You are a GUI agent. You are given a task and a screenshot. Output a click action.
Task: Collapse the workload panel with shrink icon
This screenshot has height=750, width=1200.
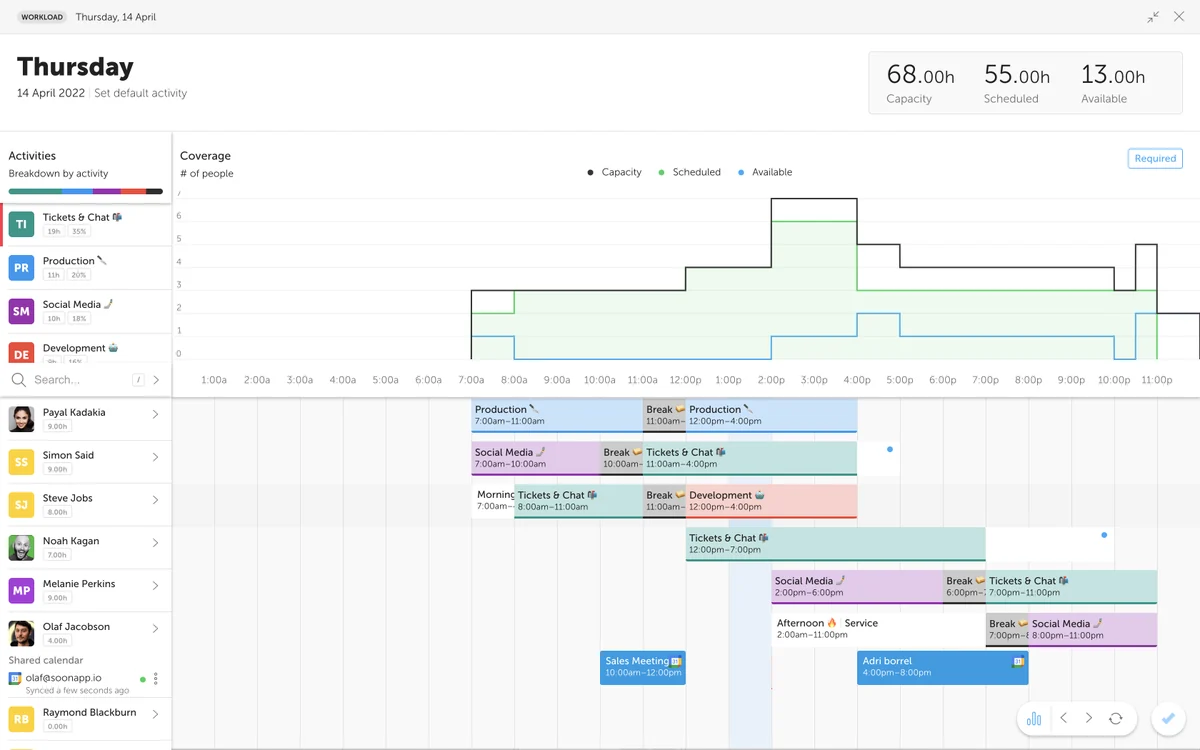click(x=1153, y=17)
